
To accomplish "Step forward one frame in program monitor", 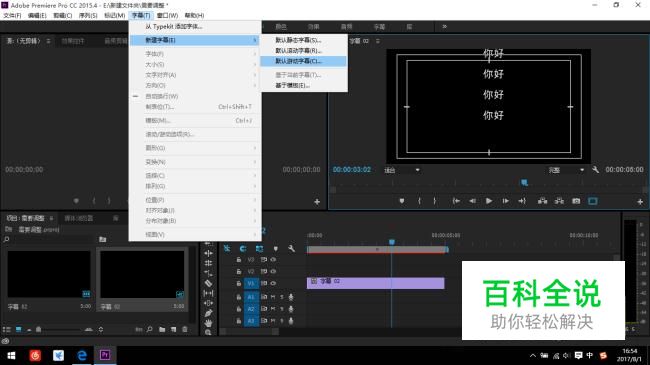I will (x=505, y=201).
